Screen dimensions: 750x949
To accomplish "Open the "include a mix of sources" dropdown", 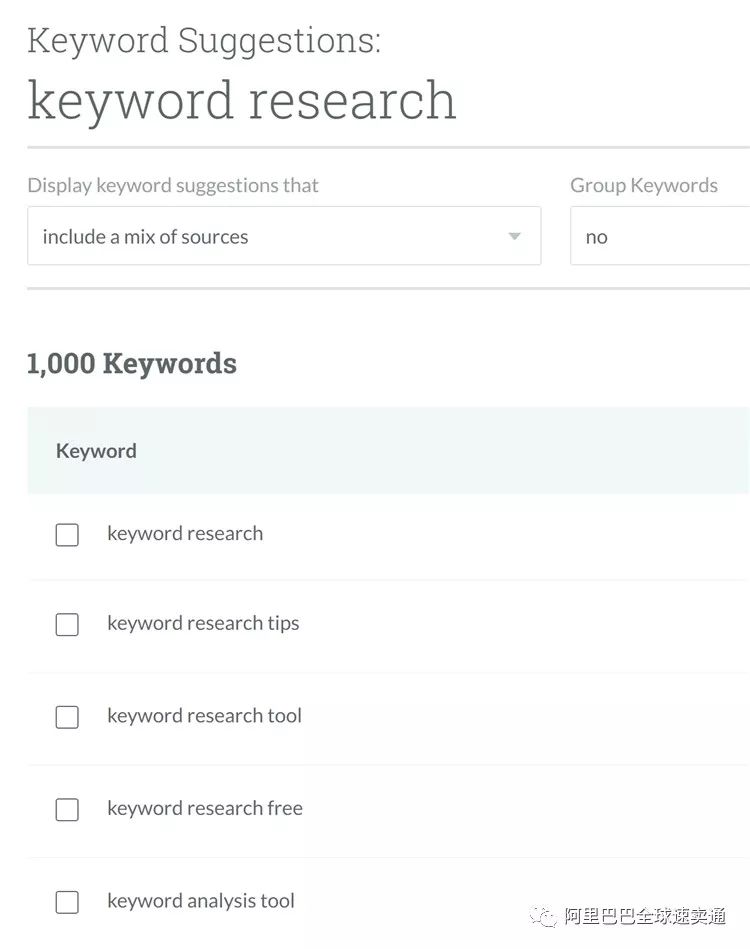I will [x=283, y=237].
